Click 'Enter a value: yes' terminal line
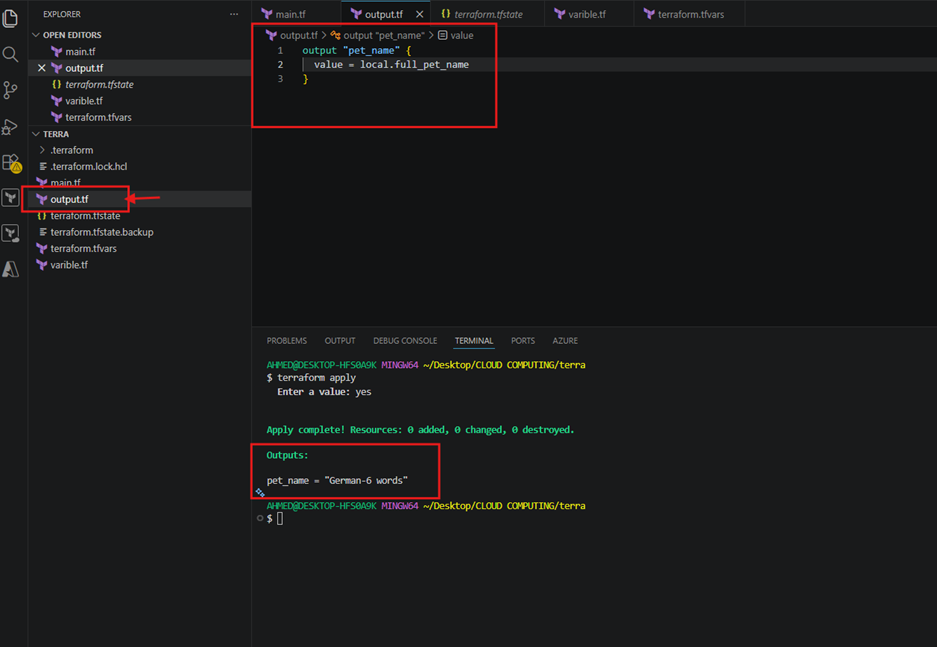 click(324, 393)
